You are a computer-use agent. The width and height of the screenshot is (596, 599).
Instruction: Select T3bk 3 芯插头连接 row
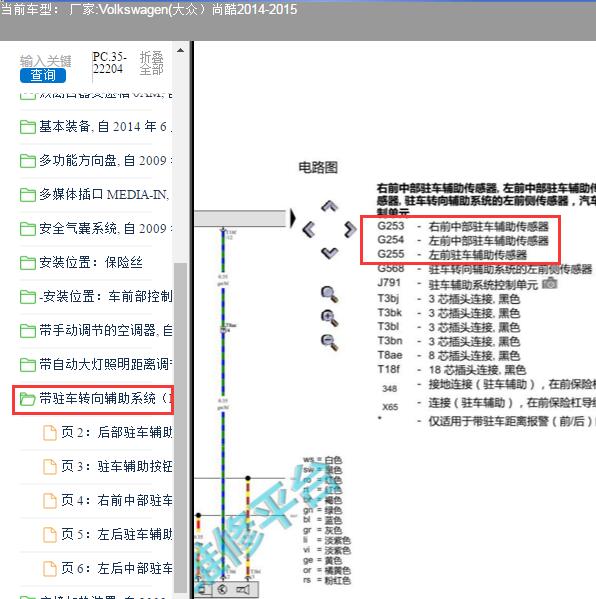tap(449, 313)
